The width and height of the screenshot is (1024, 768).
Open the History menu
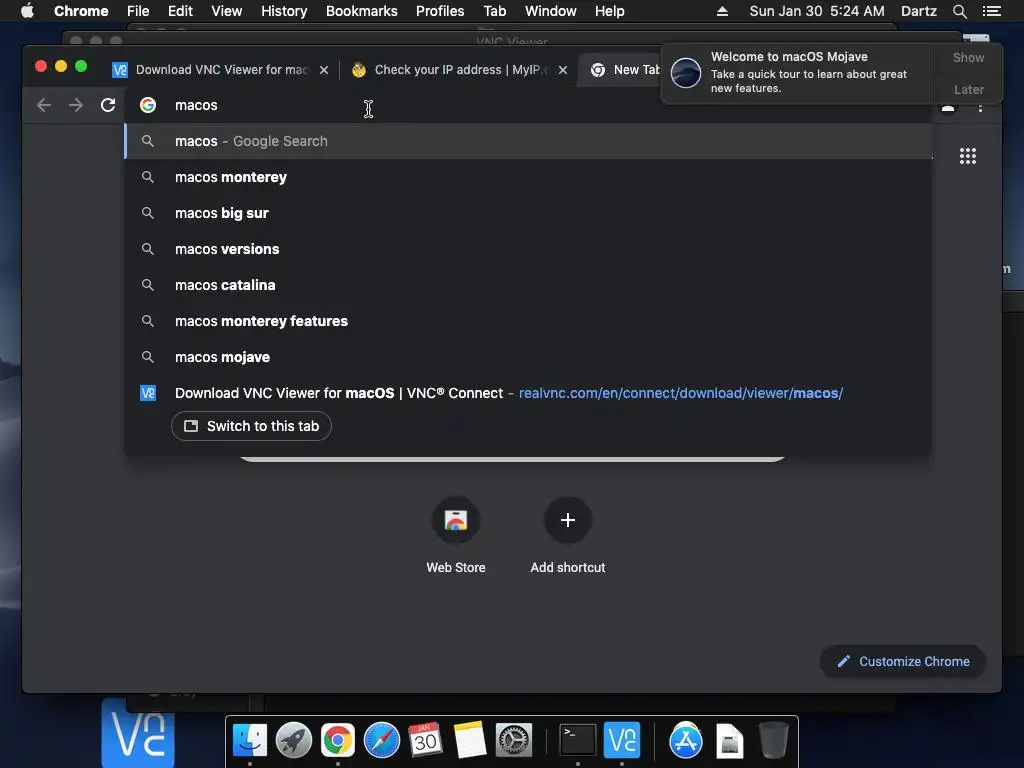pos(284,11)
